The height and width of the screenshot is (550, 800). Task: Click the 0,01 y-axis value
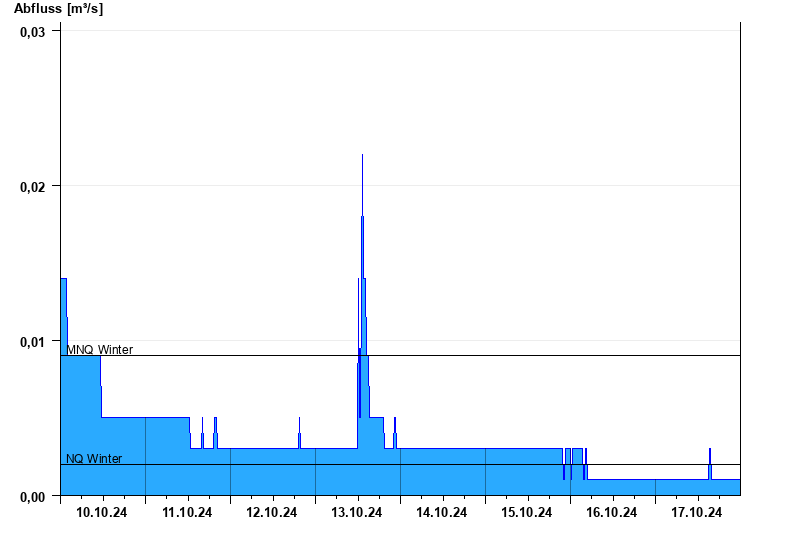[x=33, y=342]
